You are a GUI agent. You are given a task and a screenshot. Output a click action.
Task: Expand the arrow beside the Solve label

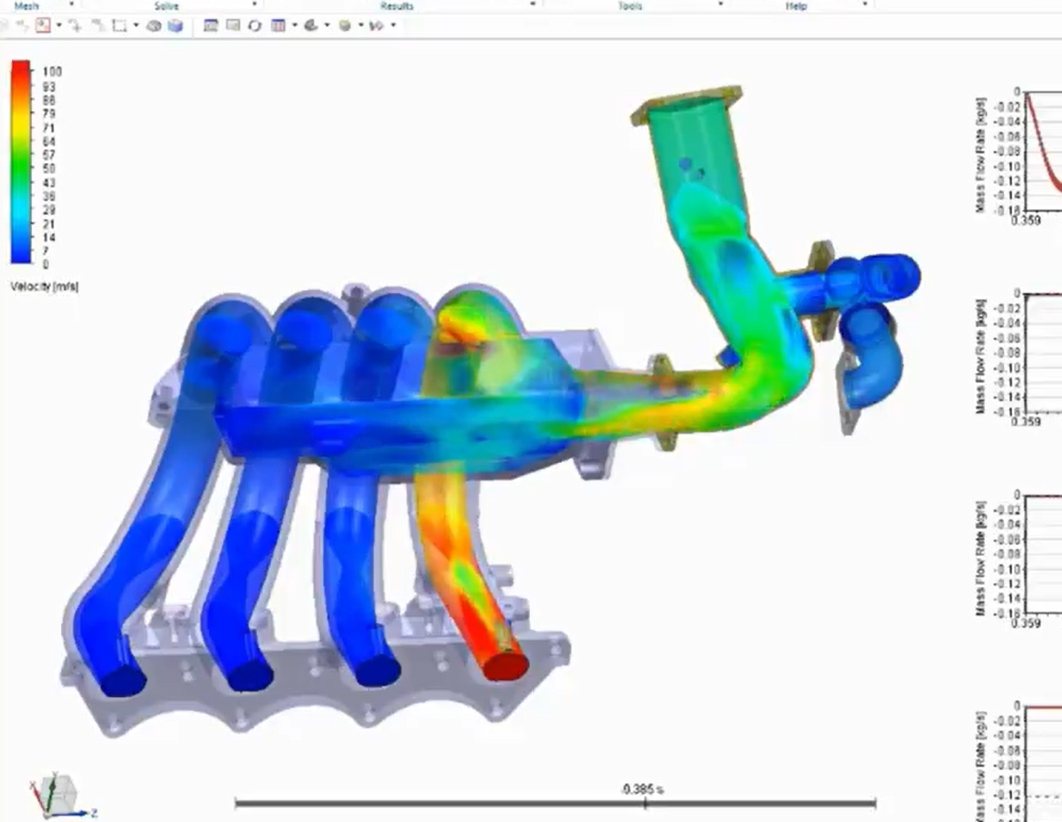(x=255, y=4)
